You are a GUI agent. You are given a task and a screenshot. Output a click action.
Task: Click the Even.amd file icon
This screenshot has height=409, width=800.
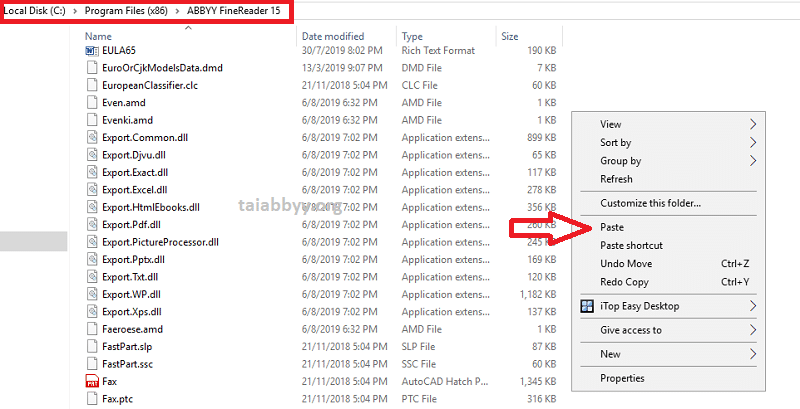[92, 103]
